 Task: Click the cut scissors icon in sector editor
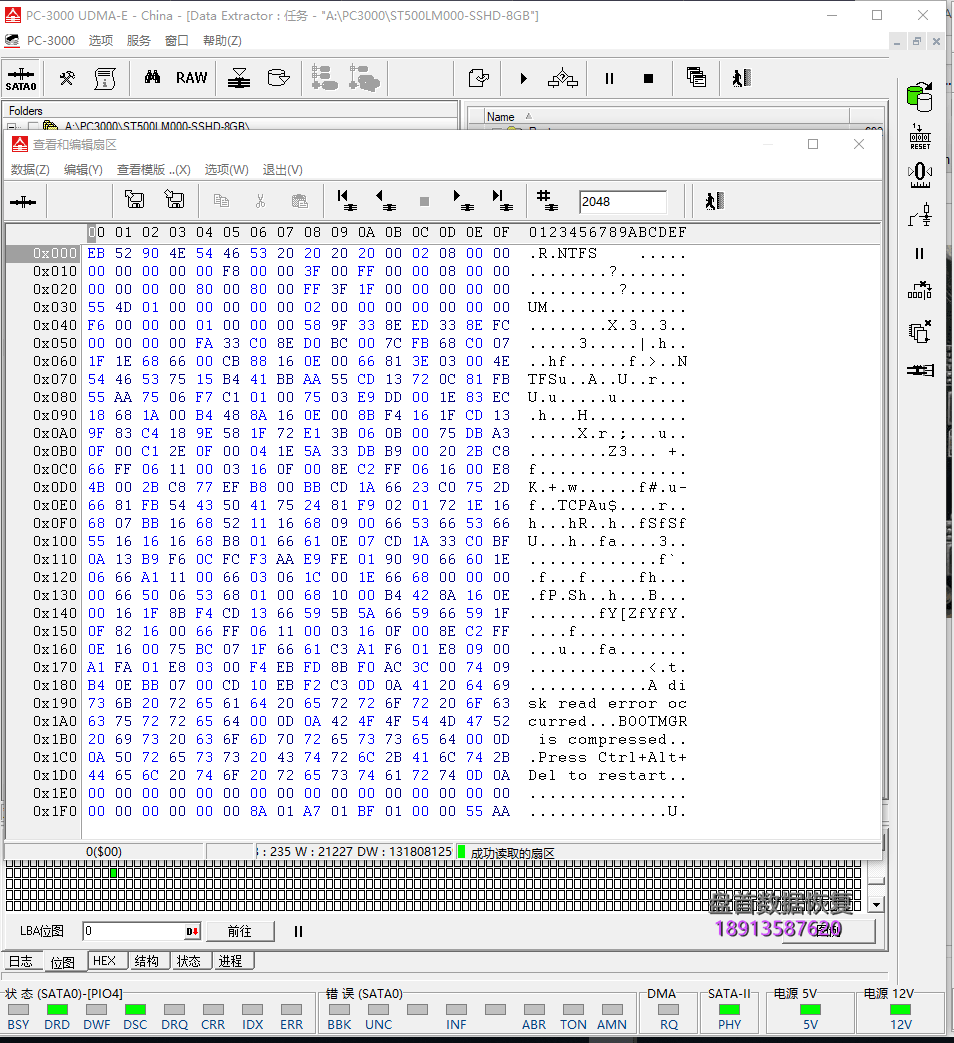pos(260,201)
